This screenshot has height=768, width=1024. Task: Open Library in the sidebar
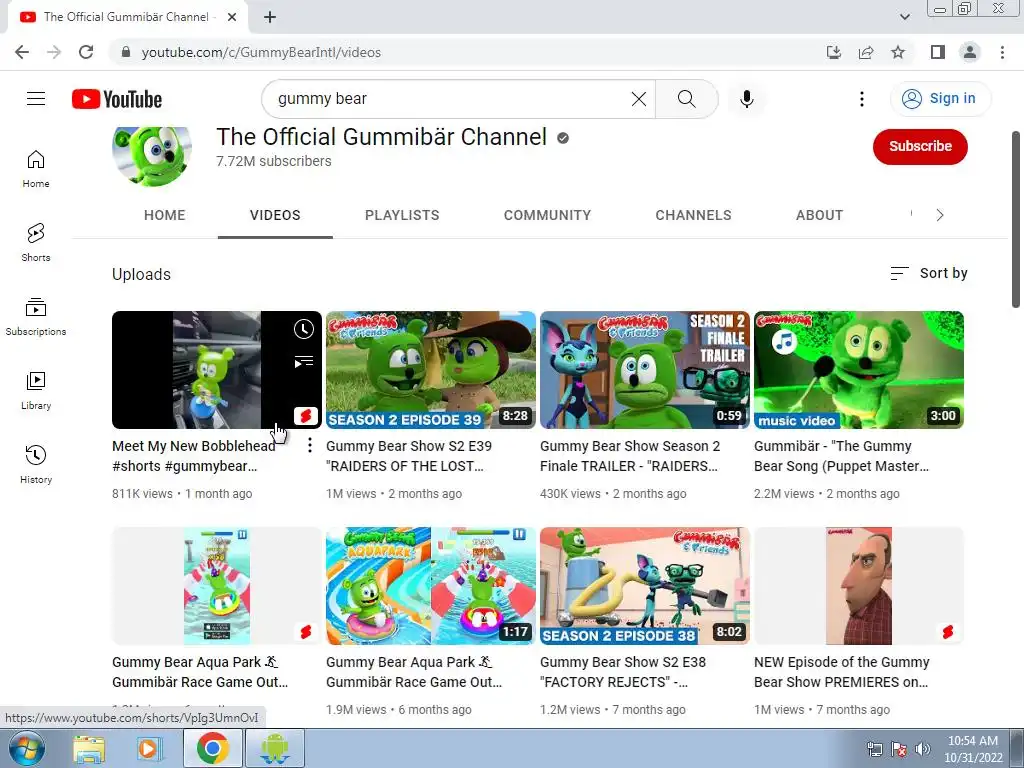click(x=36, y=391)
